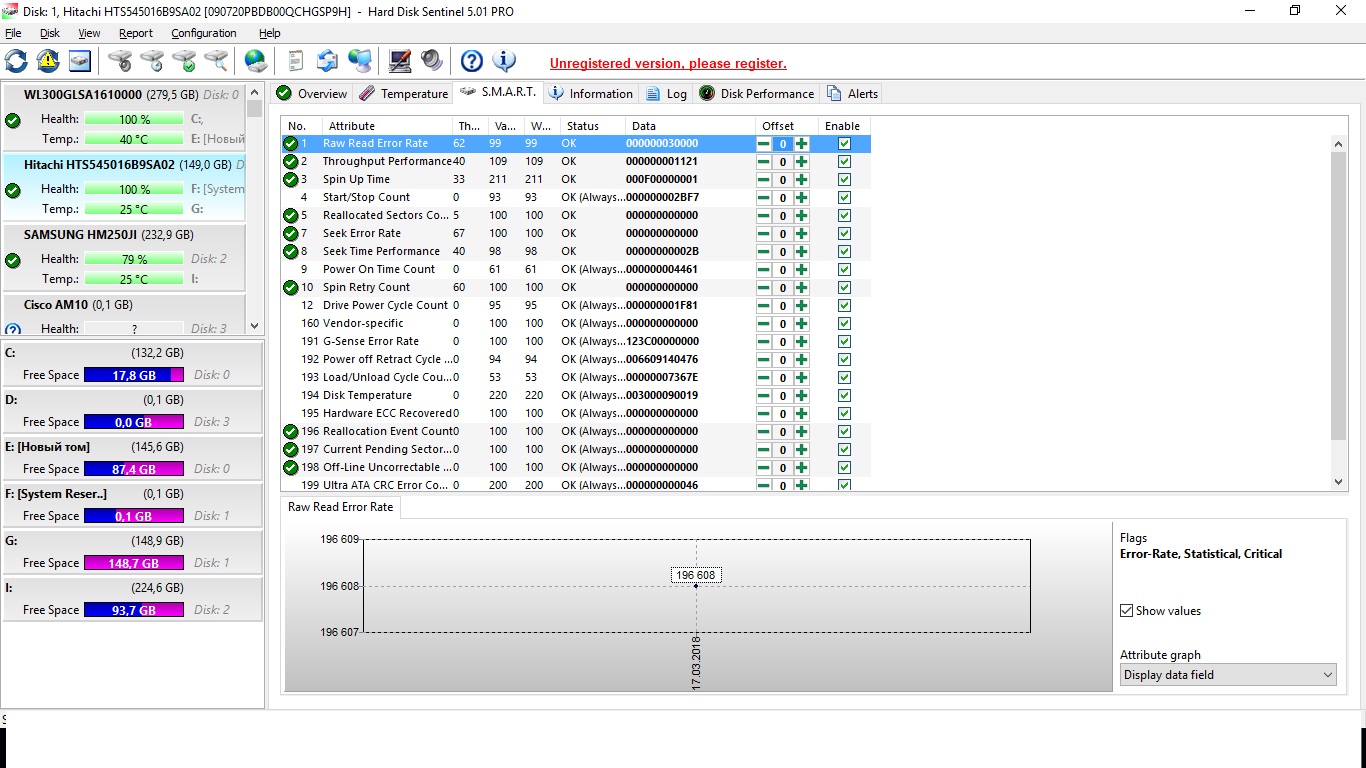Click the blue refresh arrows toolbar icon
Viewport: 1366px width, 768px height.
point(16,61)
